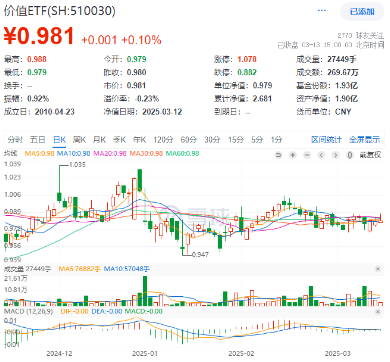The image size is (390, 362).
Task: Click the MACD (12,26,9) parameters label
Action: tap(28, 311)
